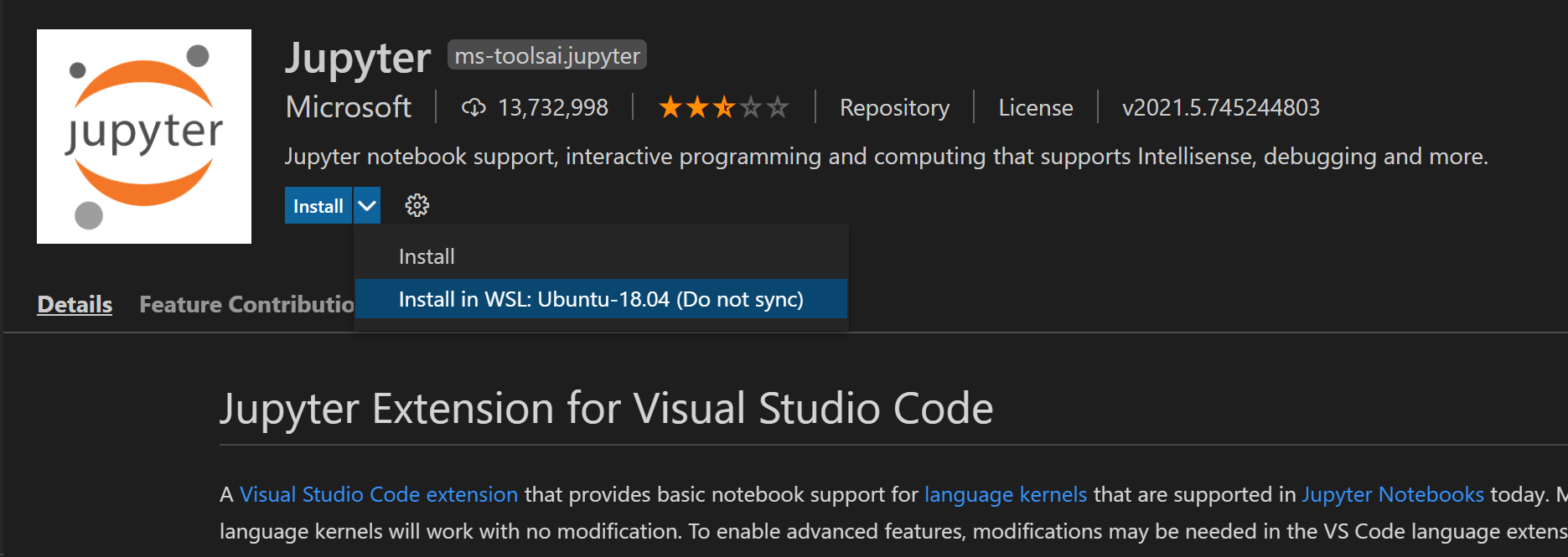
Task: Follow the Visual Studio Code extension link
Action: click(379, 494)
